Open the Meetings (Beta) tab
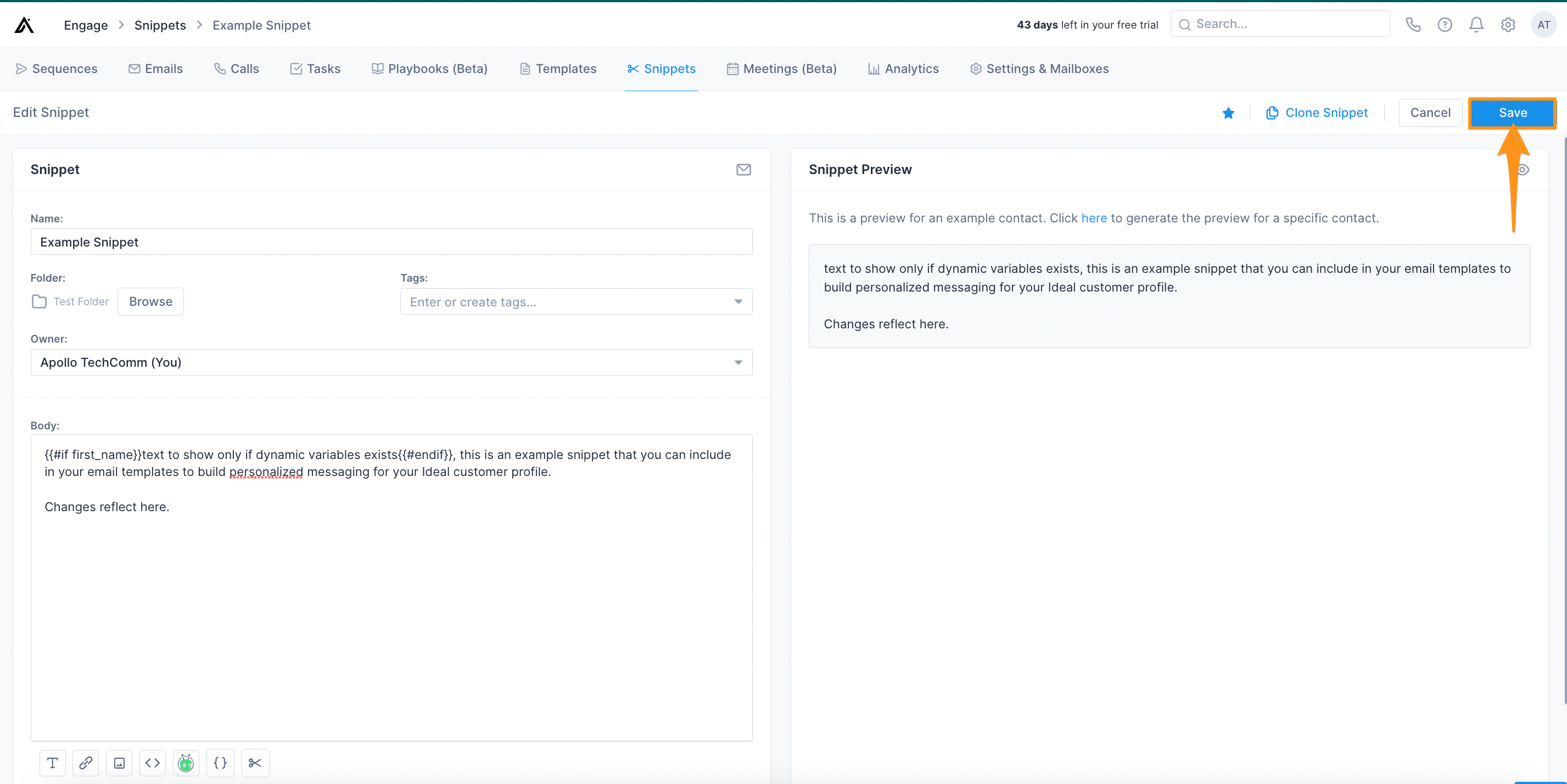Screen dimensions: 1567x784 [x=782, y=69]
